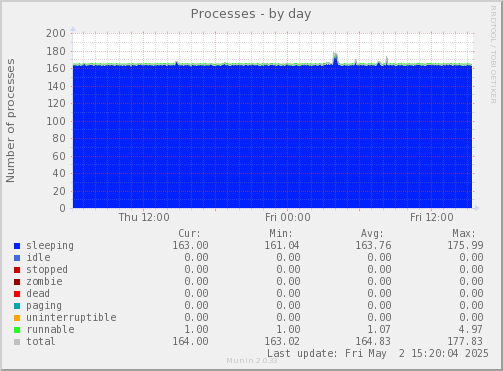Click the 80 y-axis tick label
The height and width of the screenshot is (371, 503).
59,138
